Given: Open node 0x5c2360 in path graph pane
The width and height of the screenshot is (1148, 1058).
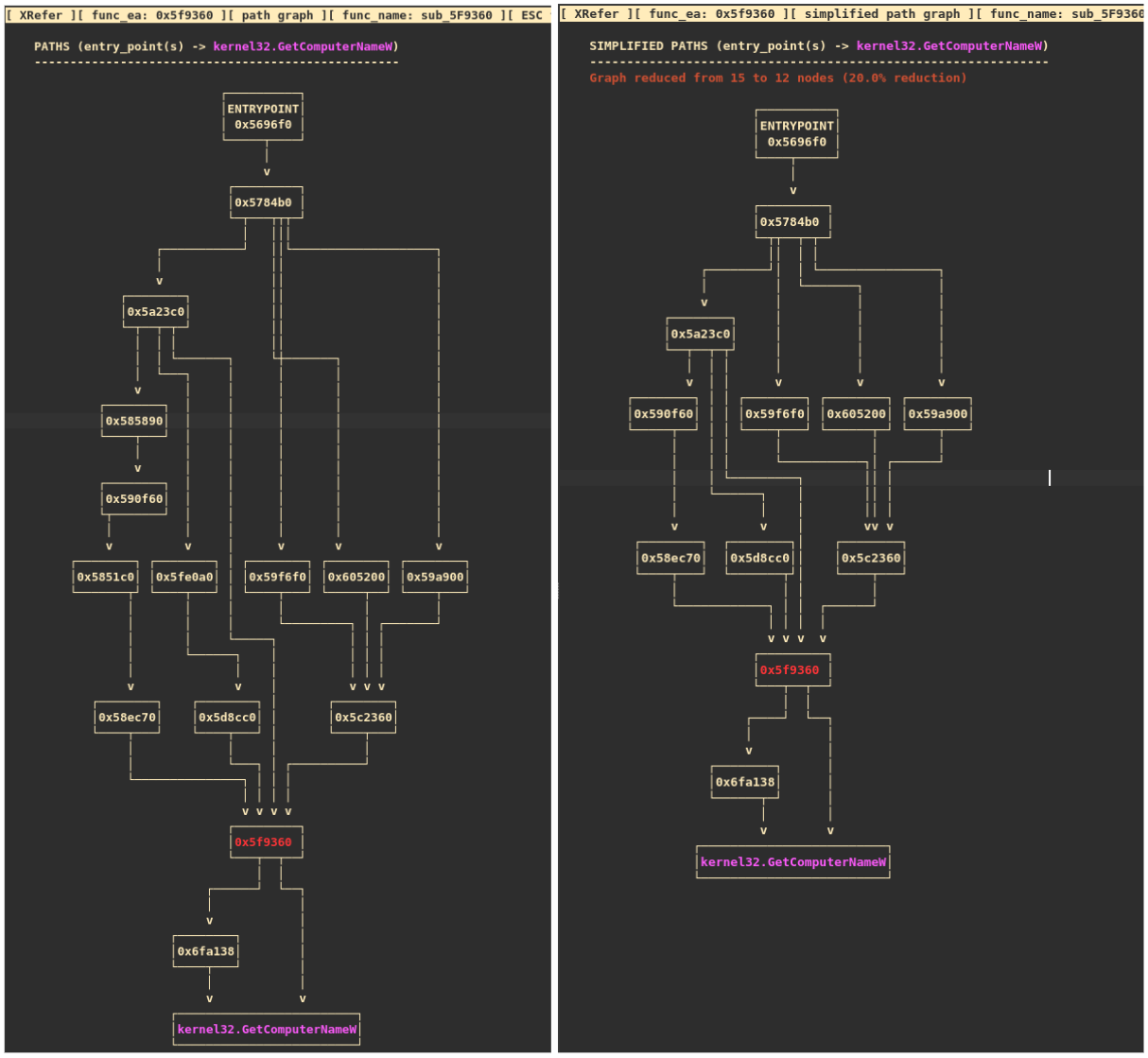Looking at the screenshot, I should 363,717.
